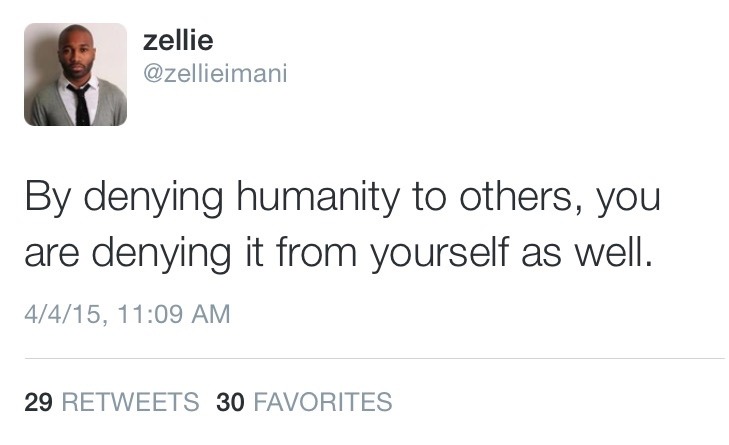Click the word RETWEETS

[x=130, y=402]
